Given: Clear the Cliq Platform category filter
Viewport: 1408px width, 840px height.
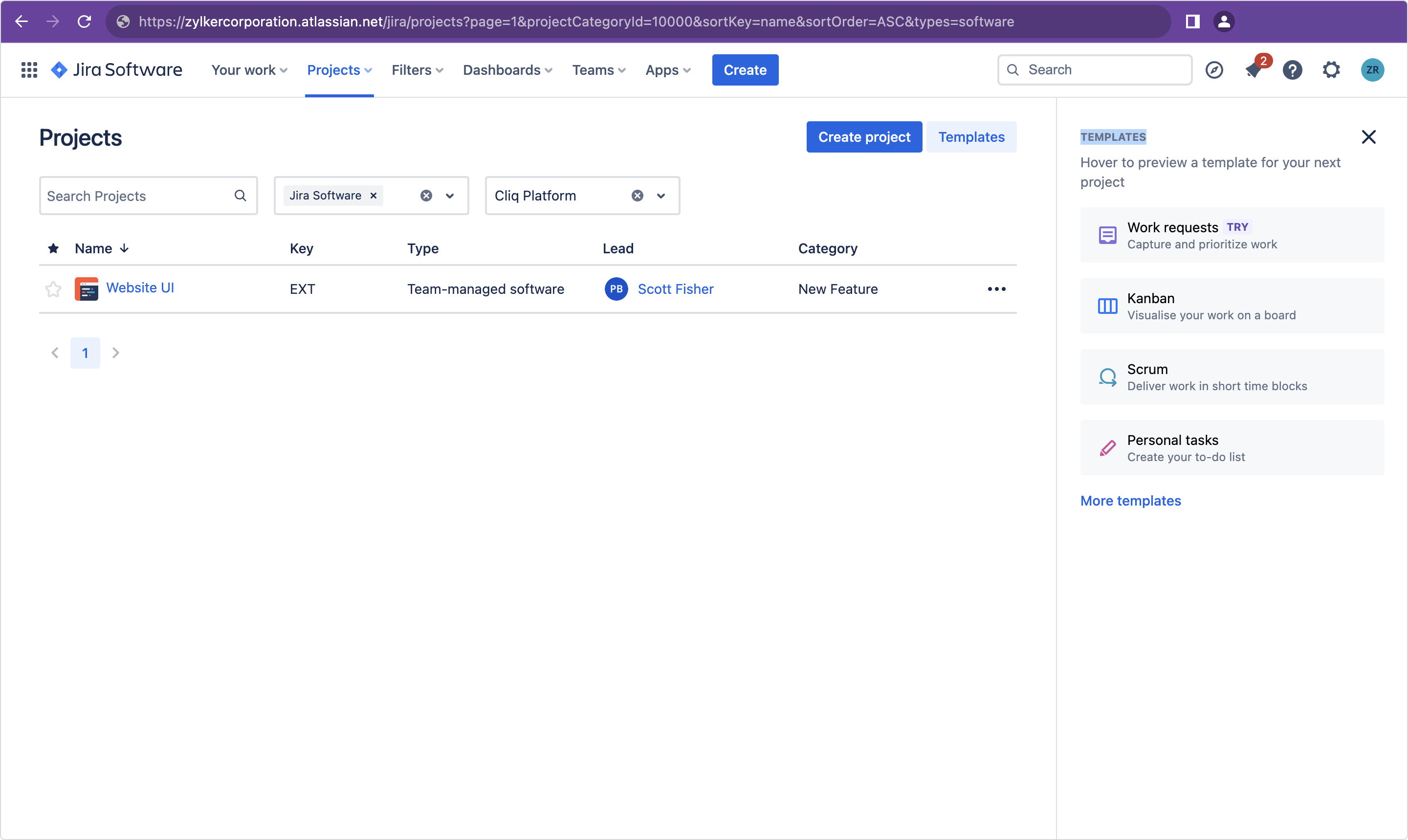Looking at the screenshot, I should tap(637, 196).
